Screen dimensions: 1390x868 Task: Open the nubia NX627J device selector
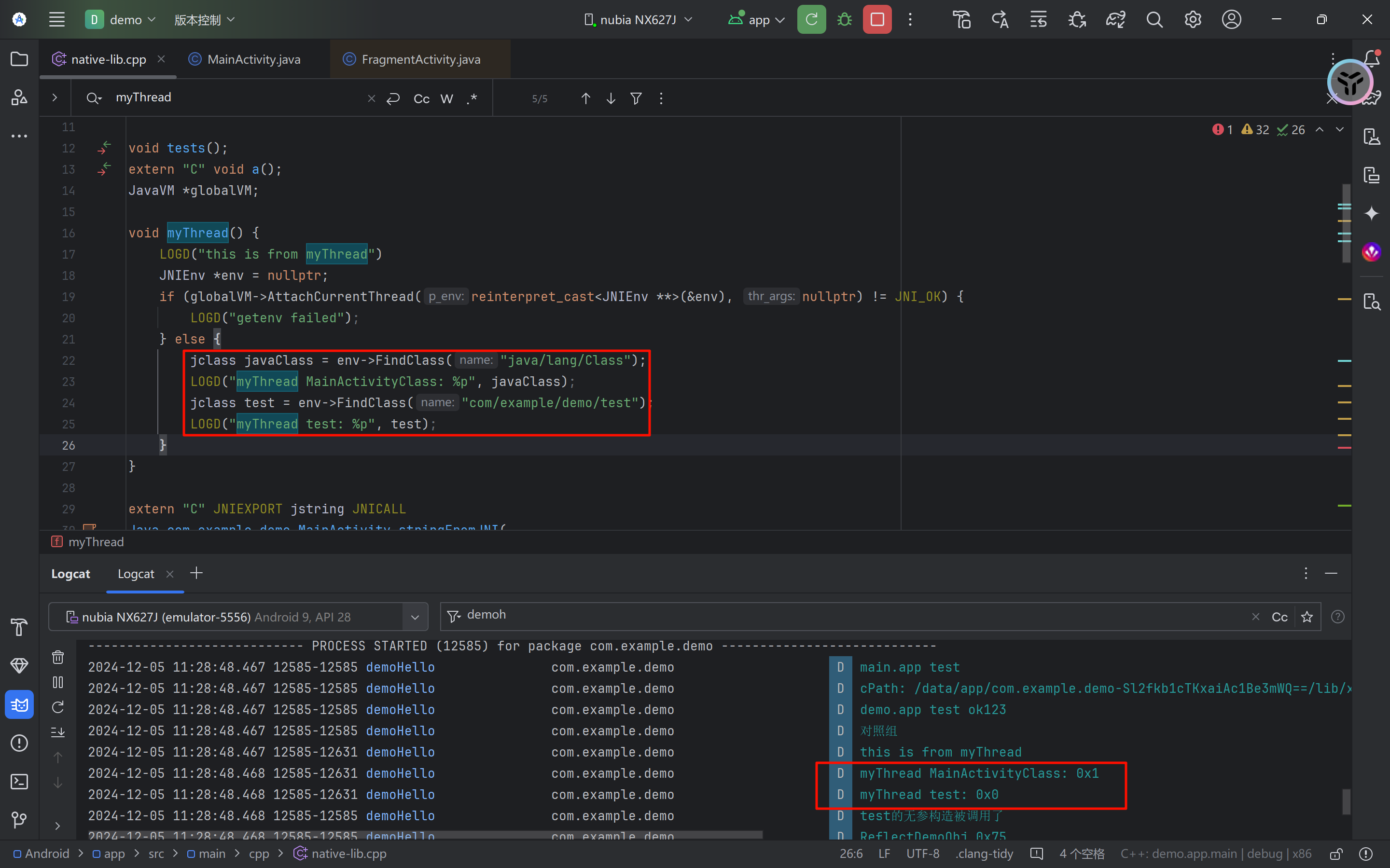639,19
